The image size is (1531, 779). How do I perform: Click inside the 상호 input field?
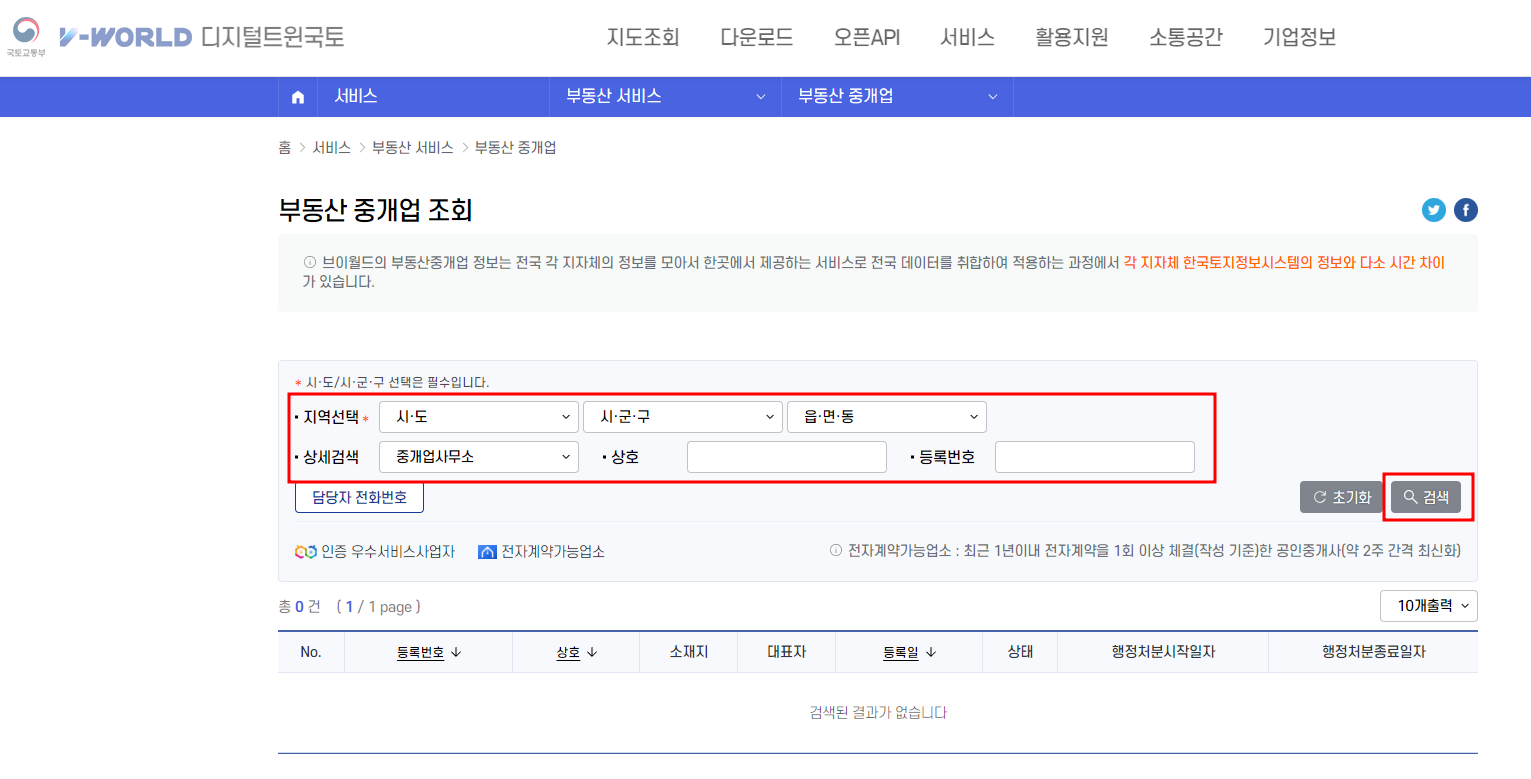[786, 457]
